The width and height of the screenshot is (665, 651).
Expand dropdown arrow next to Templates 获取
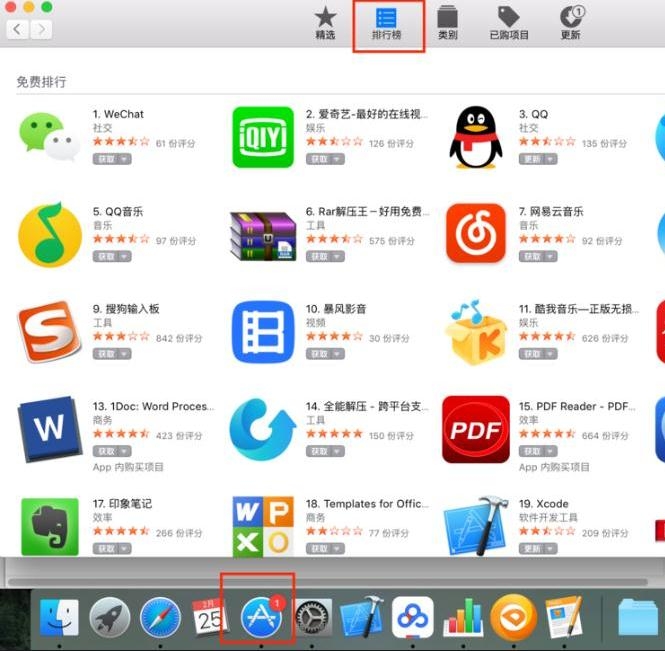pyautogui.click(x=338, y=549)
